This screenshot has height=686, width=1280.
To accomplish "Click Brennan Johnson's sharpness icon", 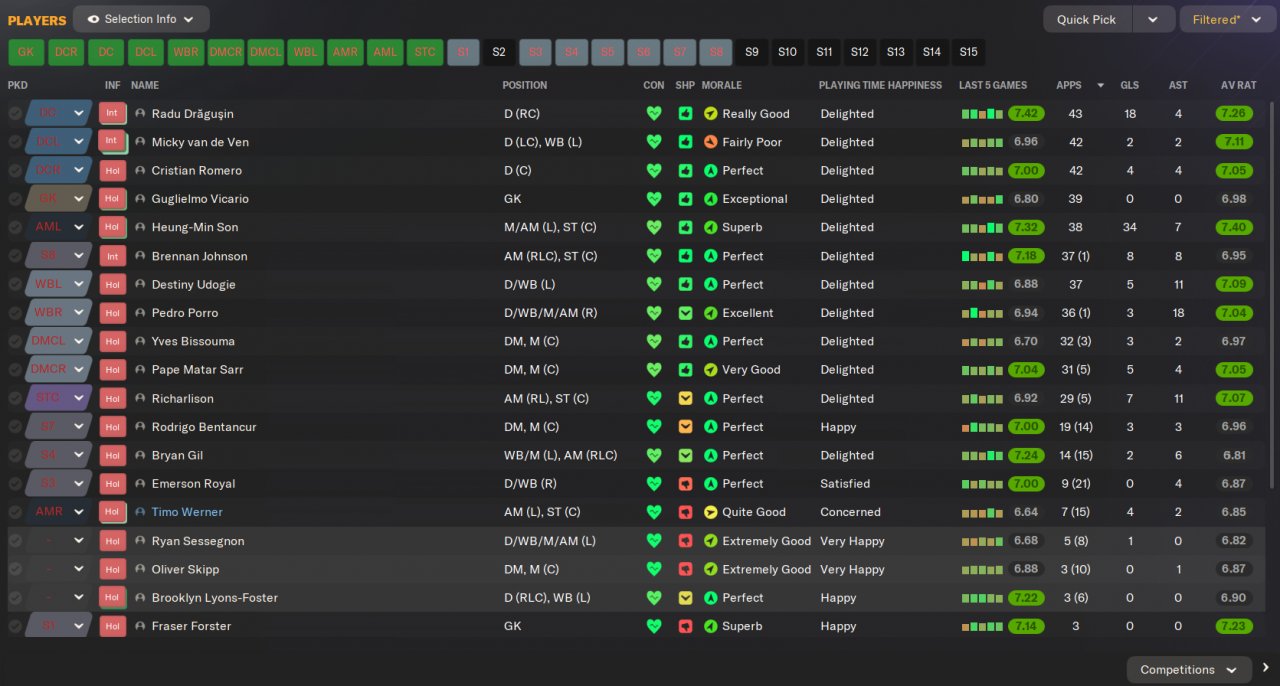I will [x=685, y=256].
